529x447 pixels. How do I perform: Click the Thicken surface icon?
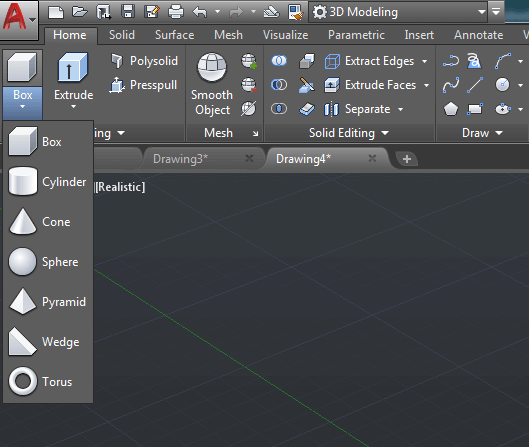click(307, 109)
